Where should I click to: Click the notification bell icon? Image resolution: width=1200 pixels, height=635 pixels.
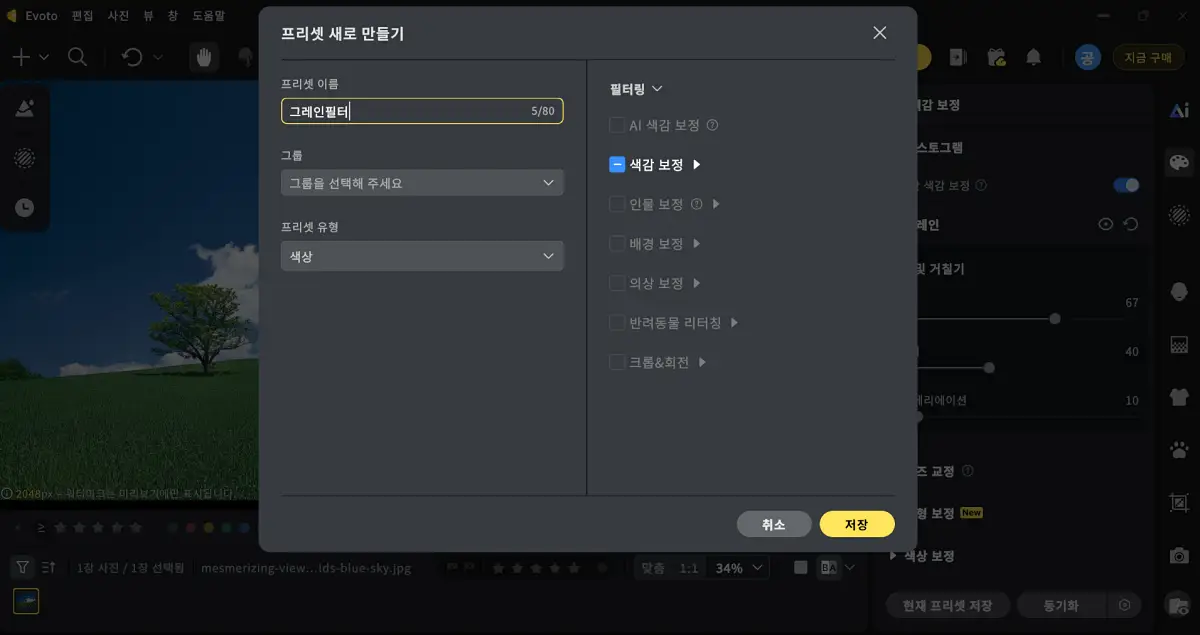[1034, 57]
